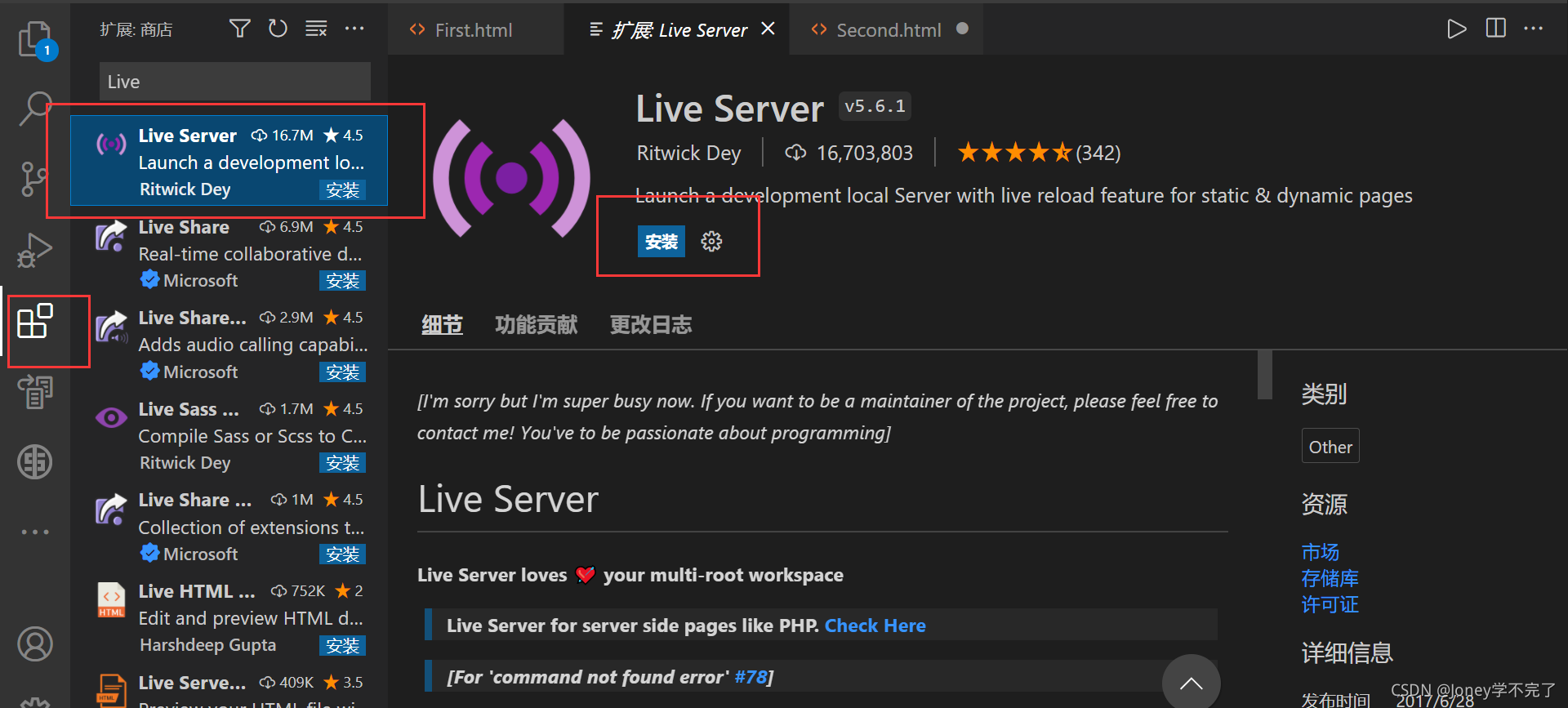Focus the extension search box containing Live

coord(235,82)
